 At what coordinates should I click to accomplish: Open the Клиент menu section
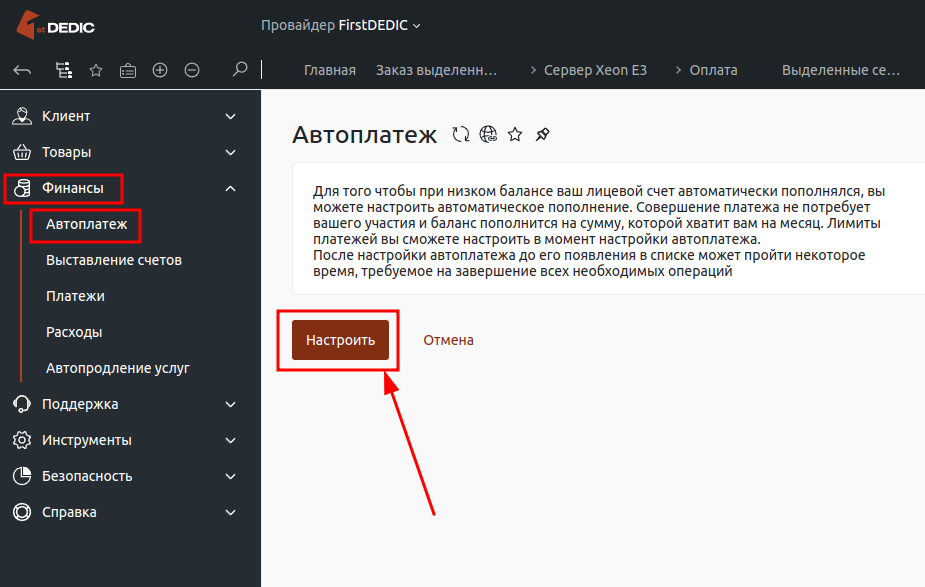(x=66, y=116)
